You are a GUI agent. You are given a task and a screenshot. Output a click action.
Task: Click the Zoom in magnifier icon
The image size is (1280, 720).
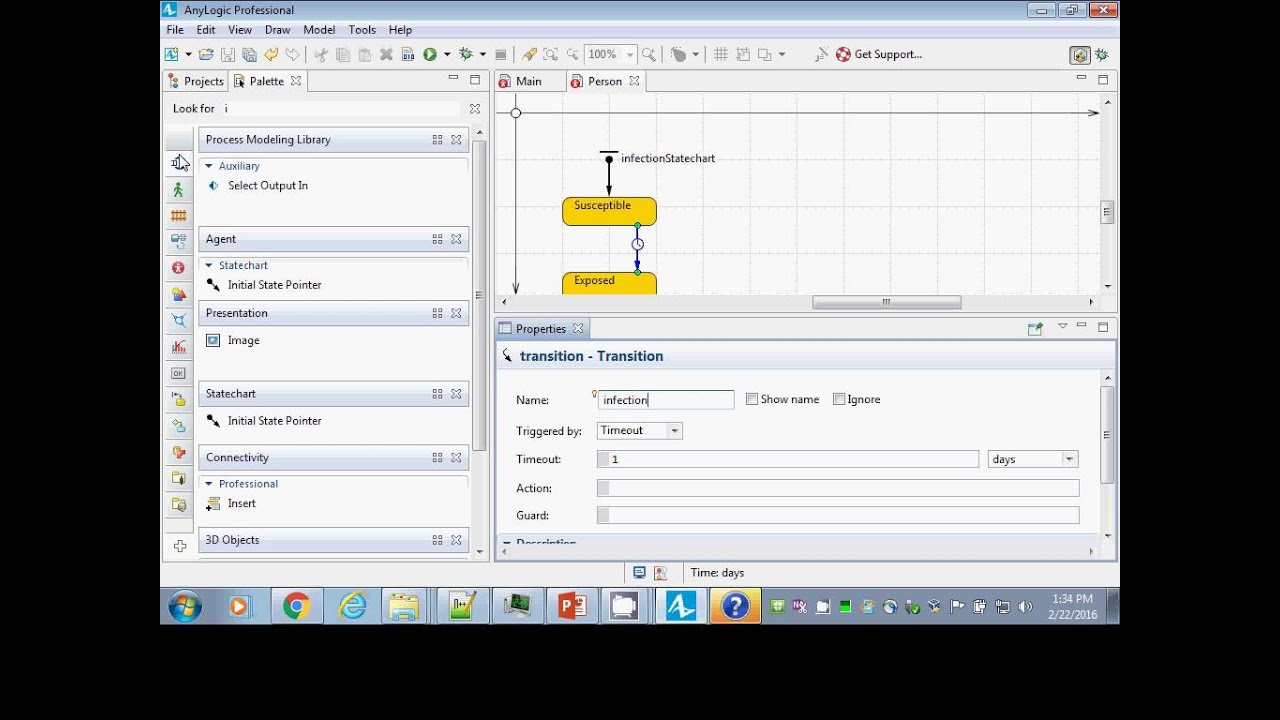click(648, 54)
